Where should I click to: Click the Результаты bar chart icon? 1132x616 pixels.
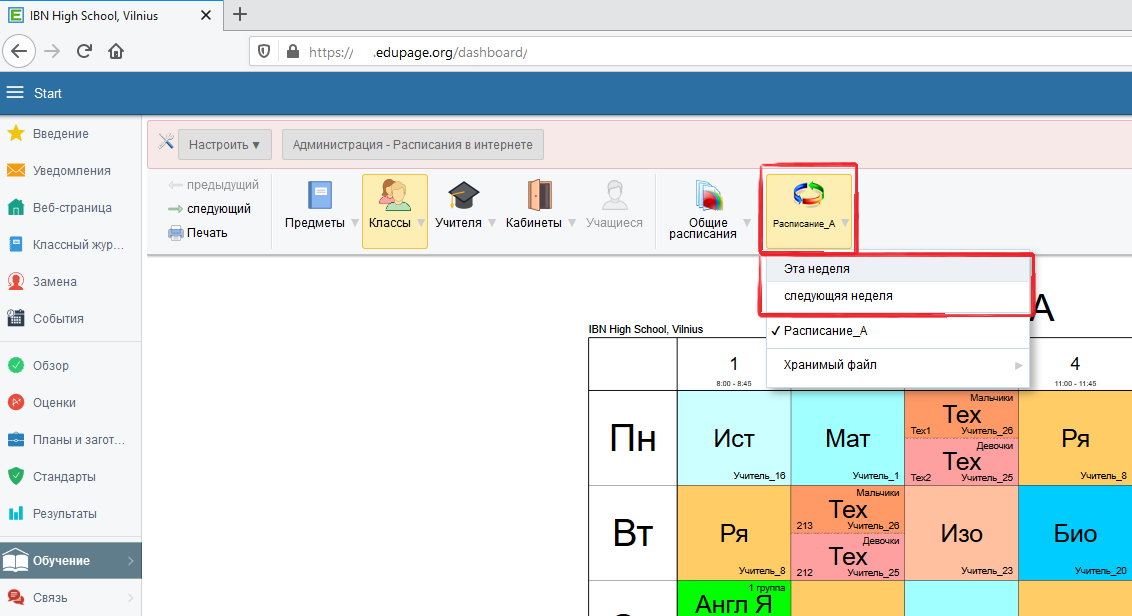click(x=16, y=513)
